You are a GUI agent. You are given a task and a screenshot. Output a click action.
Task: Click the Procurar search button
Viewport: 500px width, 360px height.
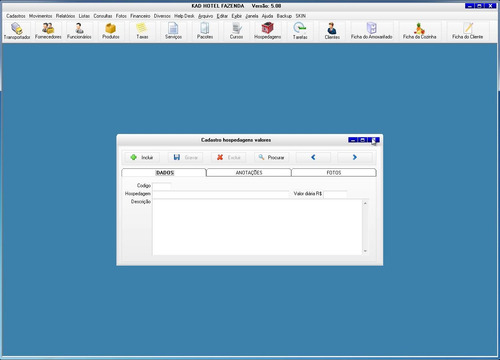tap(272, 157)
